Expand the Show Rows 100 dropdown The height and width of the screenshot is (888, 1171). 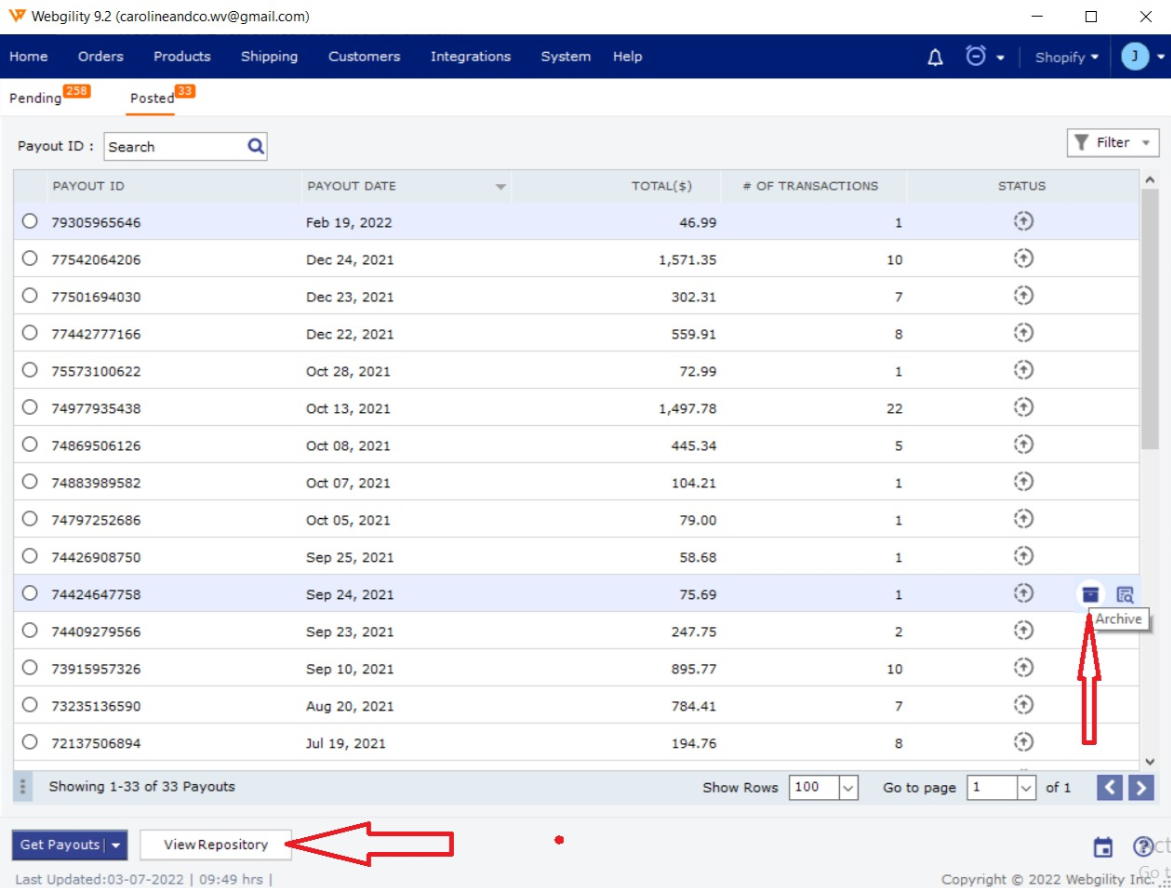coord(848,788)
